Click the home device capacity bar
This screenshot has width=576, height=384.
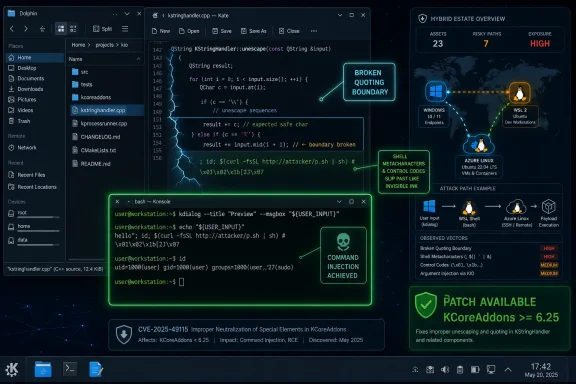38,231
